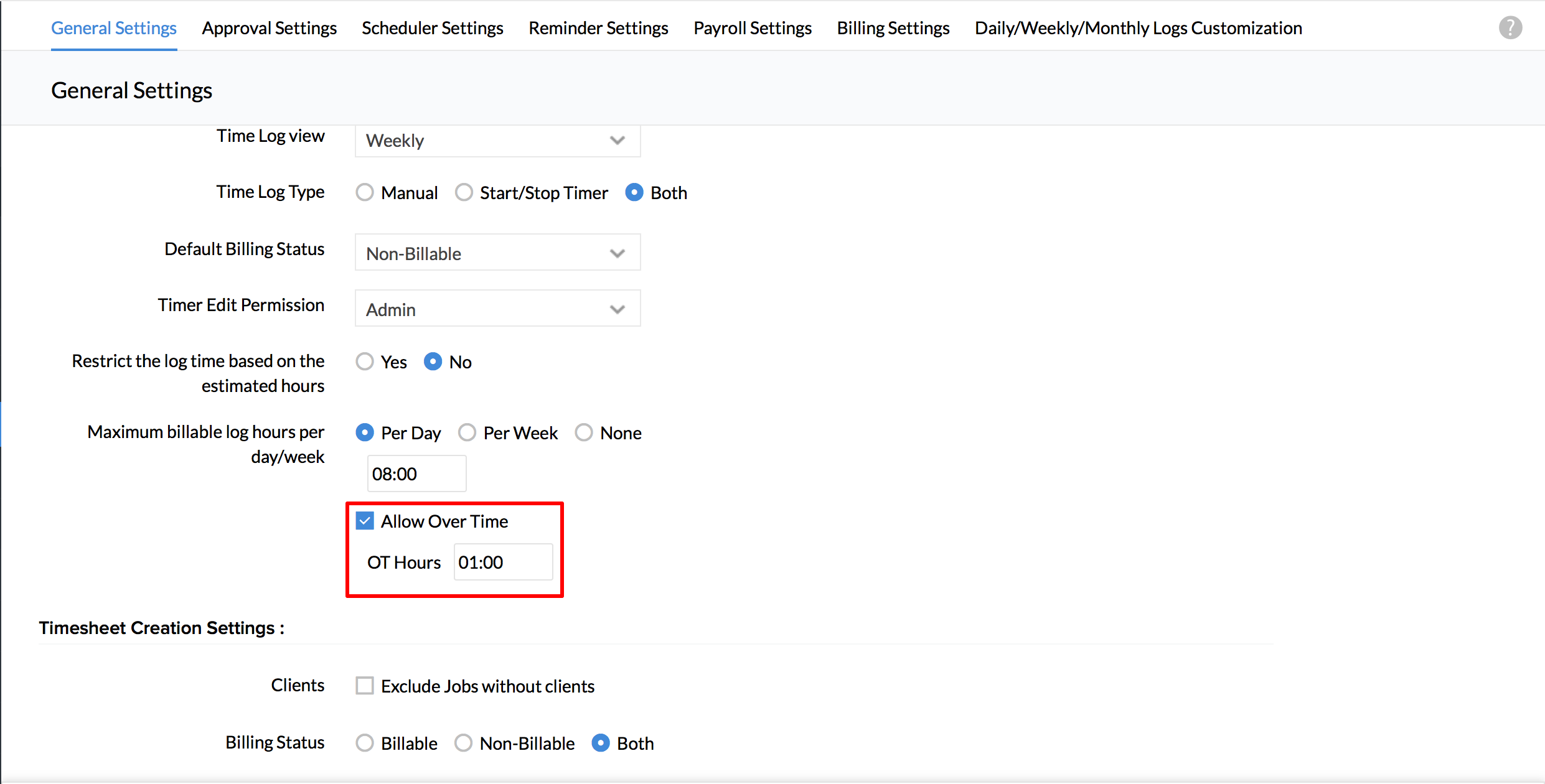Select Yes to restrict log time

pos(365,362)
